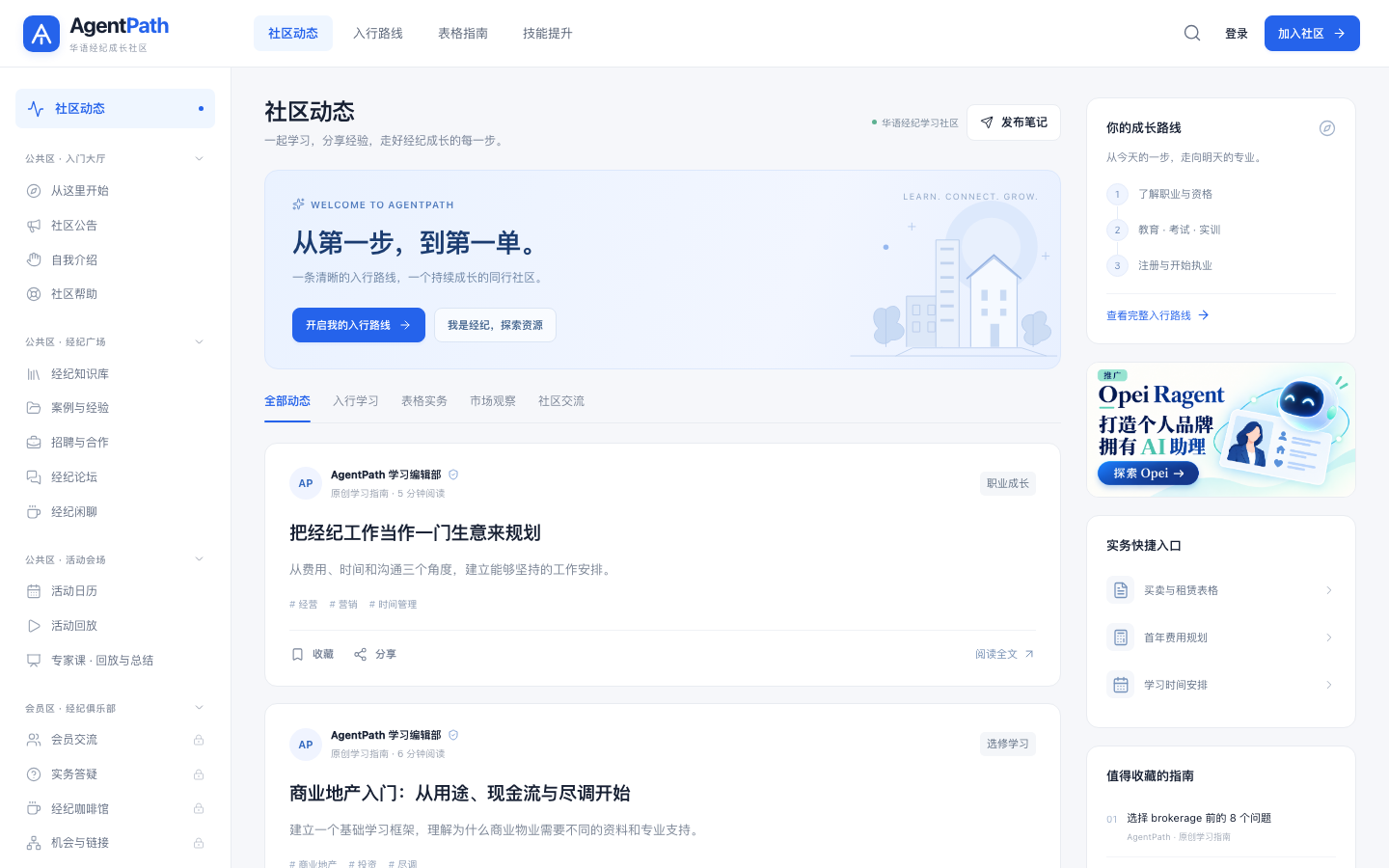Switch to the 表格实务 feed tab
This screenshot has width=1389, height=868.
tap(424, 401)
